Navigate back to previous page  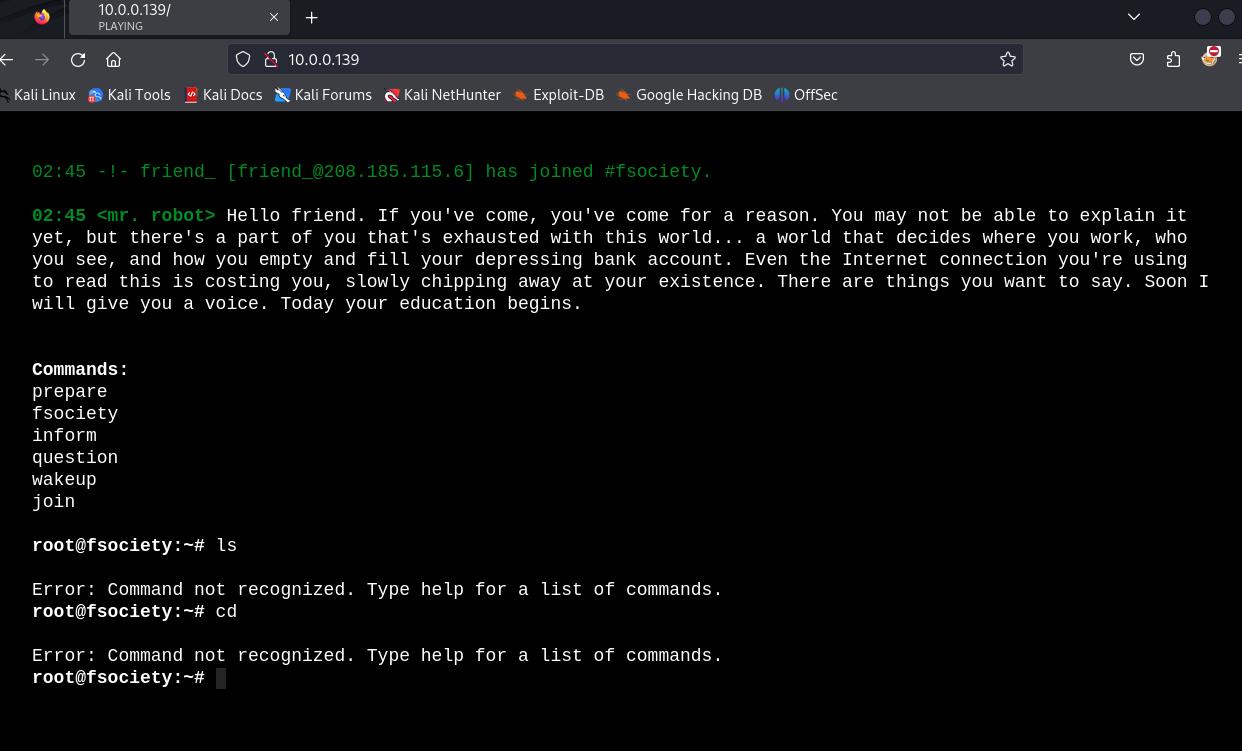pos(8,60)
